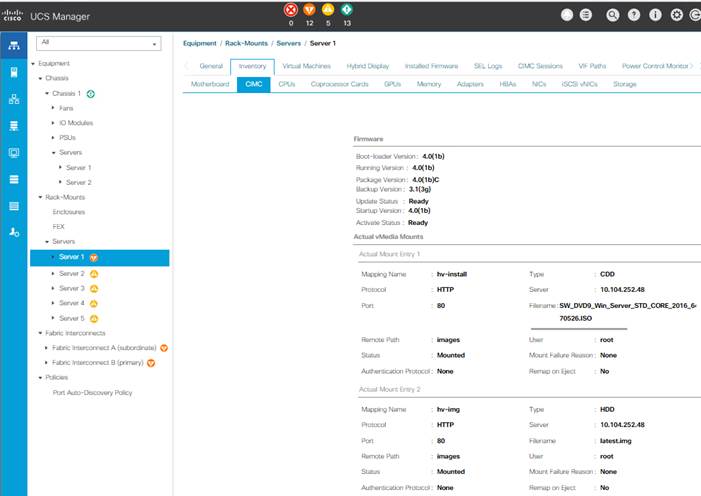The height and width of the screenshot is (496, 701).
Task: Open the SEL Logs tab
Action: pos(488,66)
